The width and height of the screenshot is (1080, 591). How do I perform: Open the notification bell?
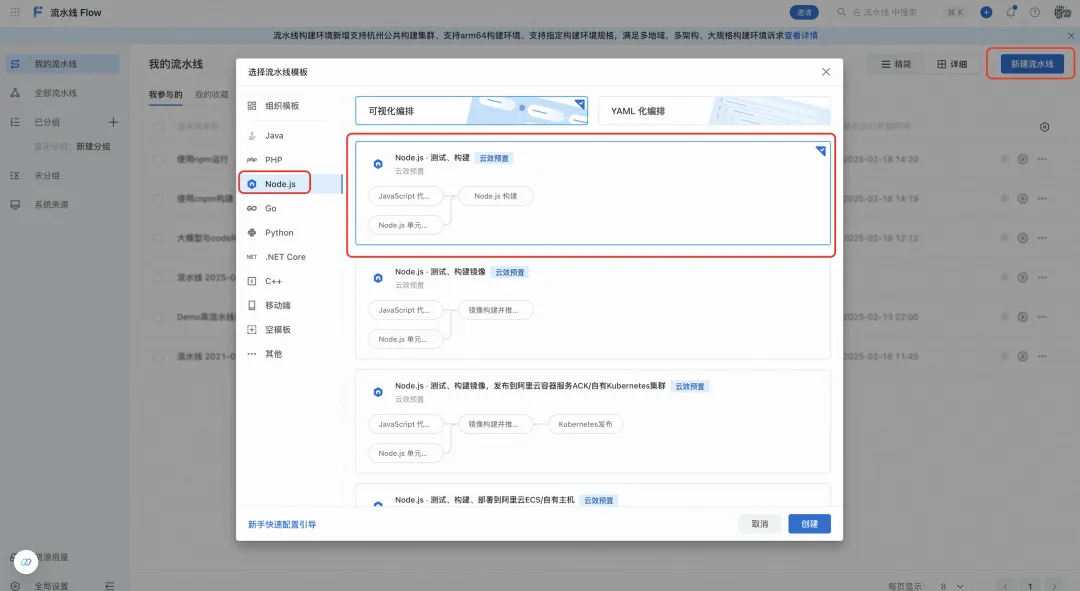coord(1011,12)
